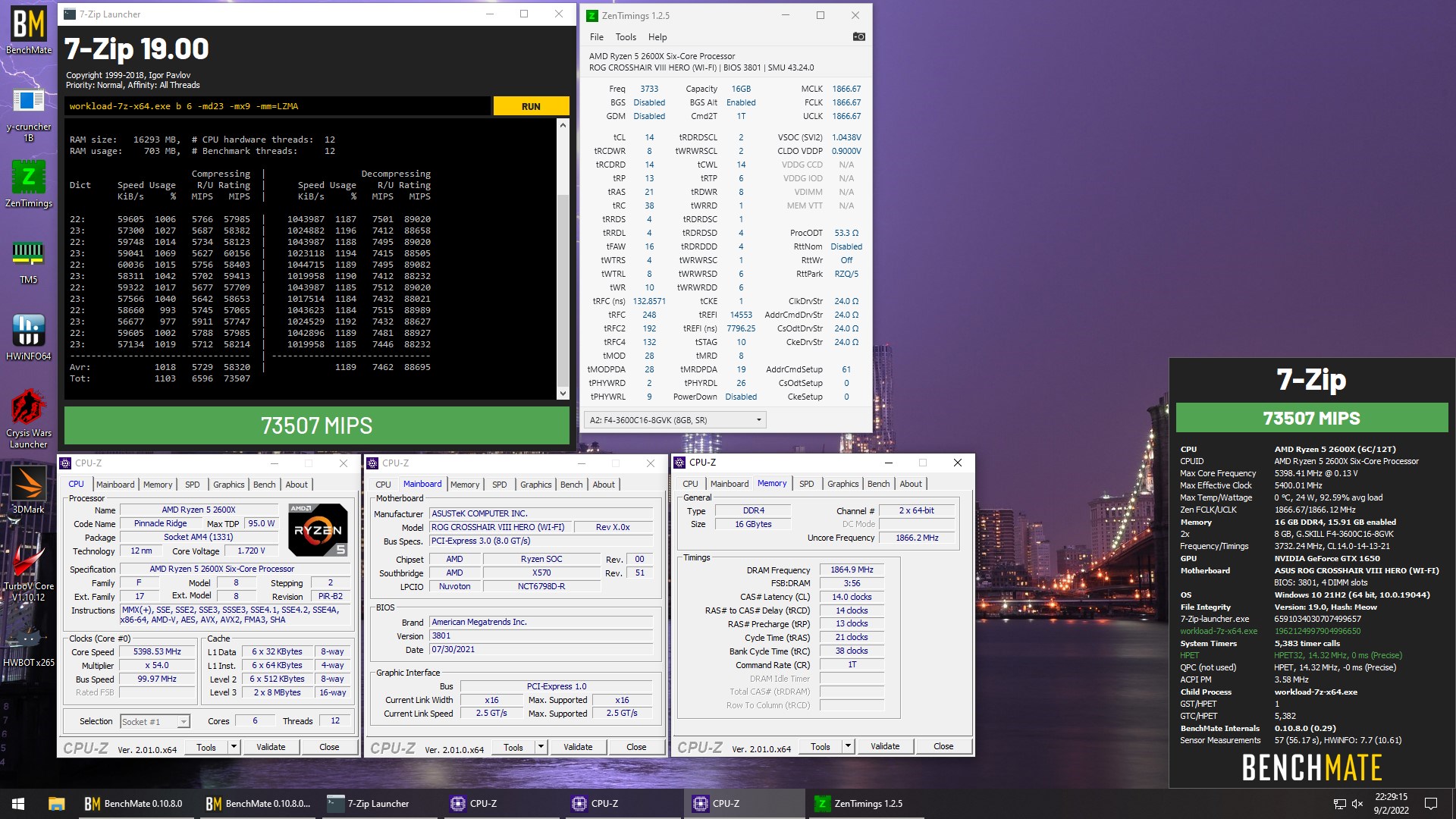Click the 7-Zip output scrollbar down arrow
The width and height of the screenshot is (1456, 819).
pos(563,393)
